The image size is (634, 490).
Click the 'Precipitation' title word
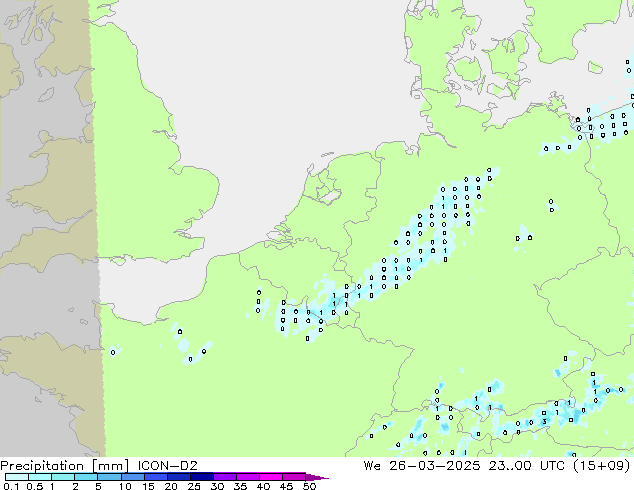[42, 466]
